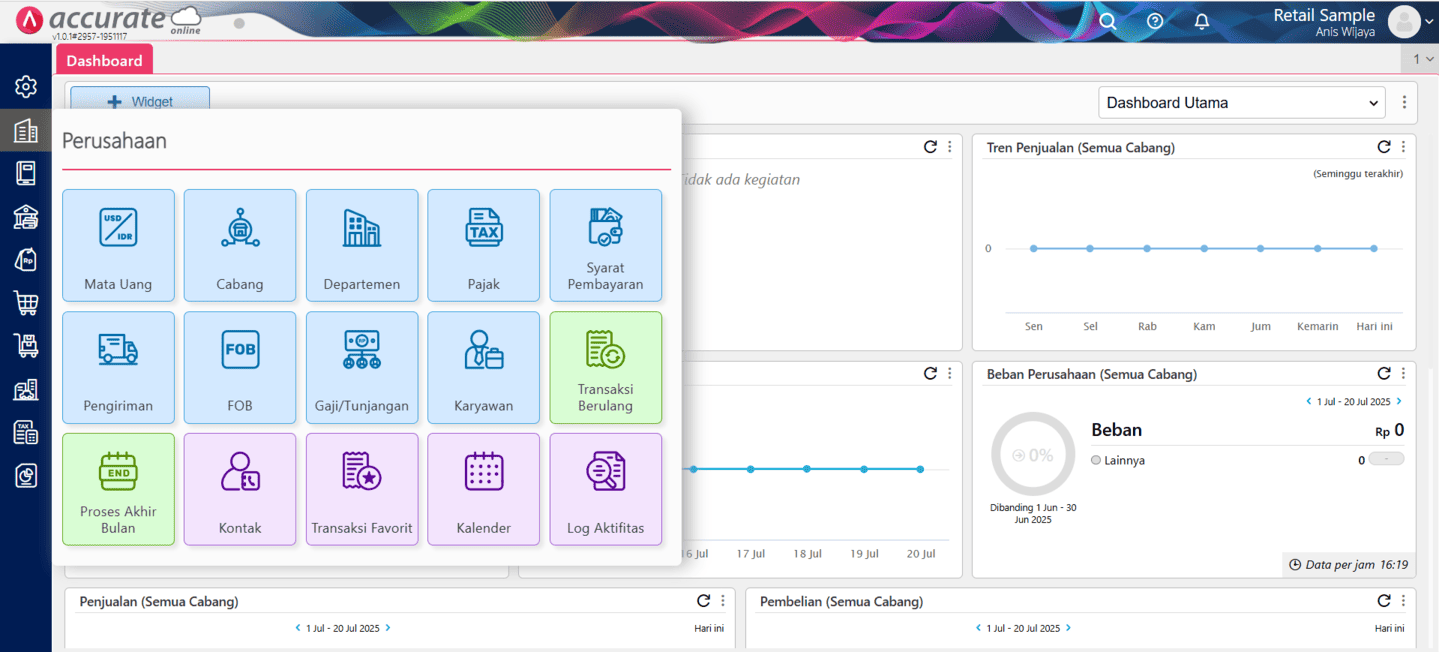Open the Log Aktifitas tile
Screen dimensions: 1439x652
click(605, 489)
